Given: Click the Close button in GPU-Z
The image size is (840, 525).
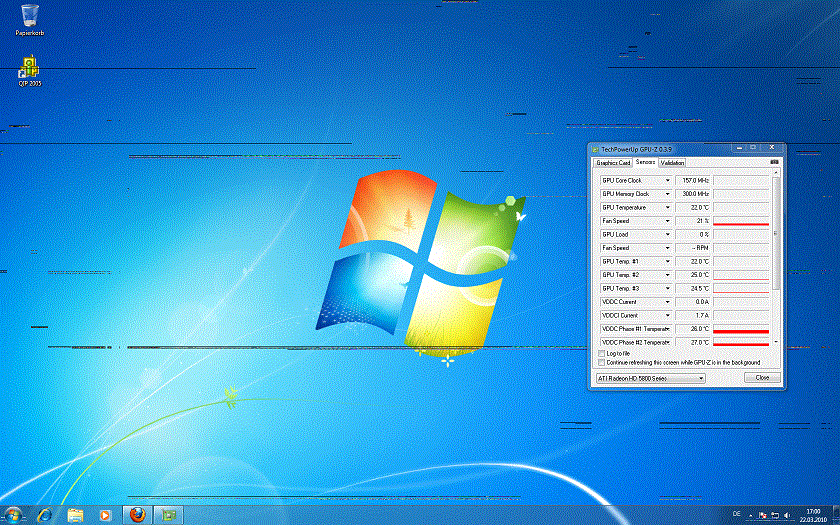Looking at the screenshot, I should click(x=762, y=378).
